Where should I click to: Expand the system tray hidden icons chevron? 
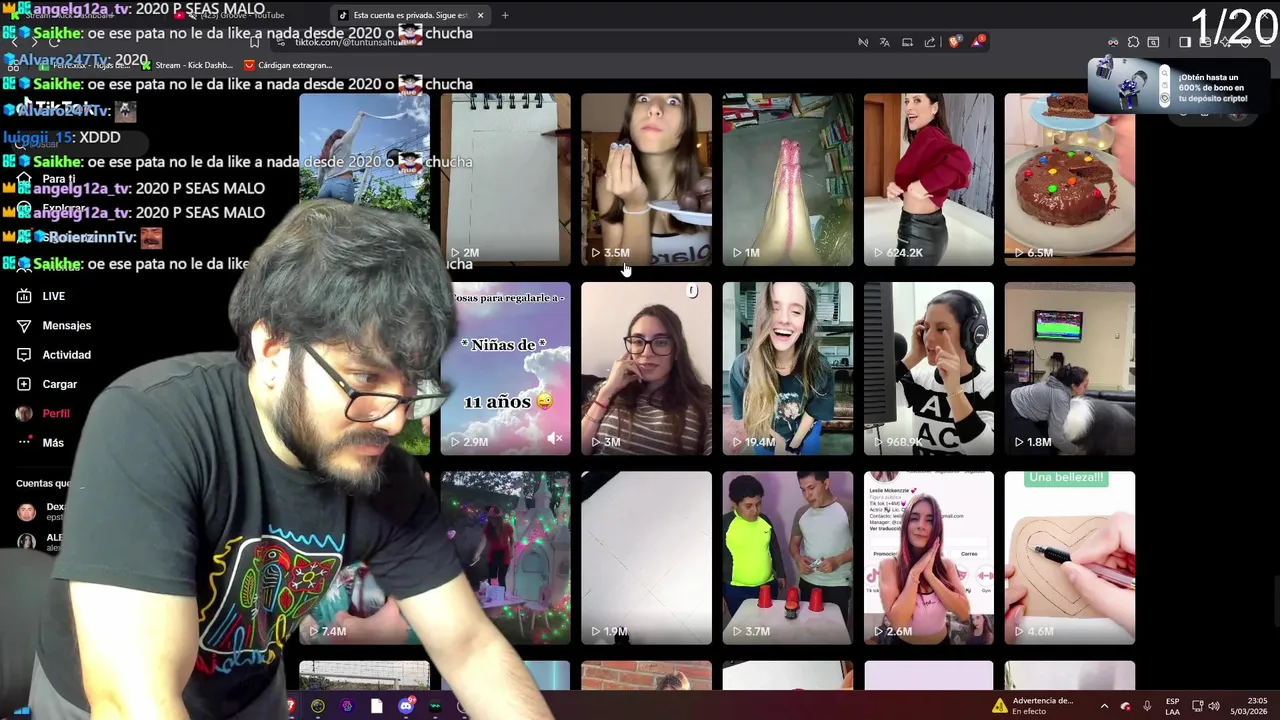point(1104,706)
